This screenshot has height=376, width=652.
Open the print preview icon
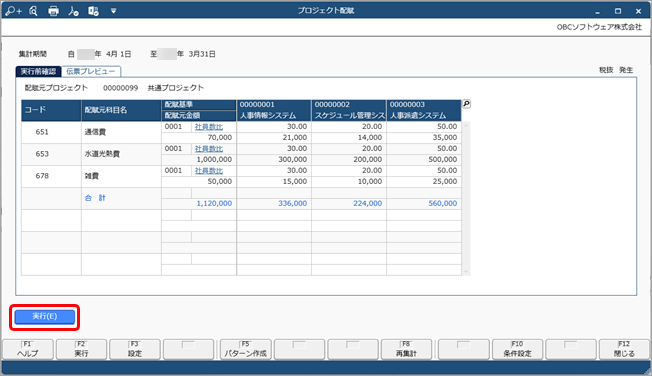[x=34, y=11]
